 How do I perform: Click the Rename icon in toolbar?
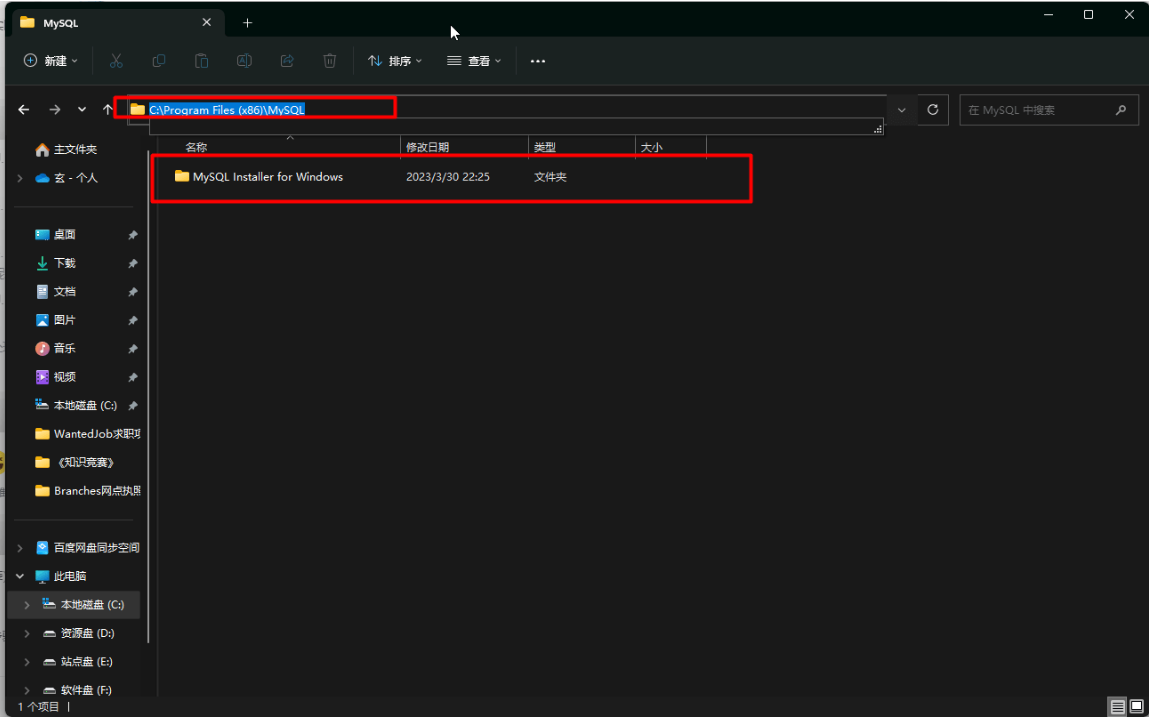click(244, 61)
